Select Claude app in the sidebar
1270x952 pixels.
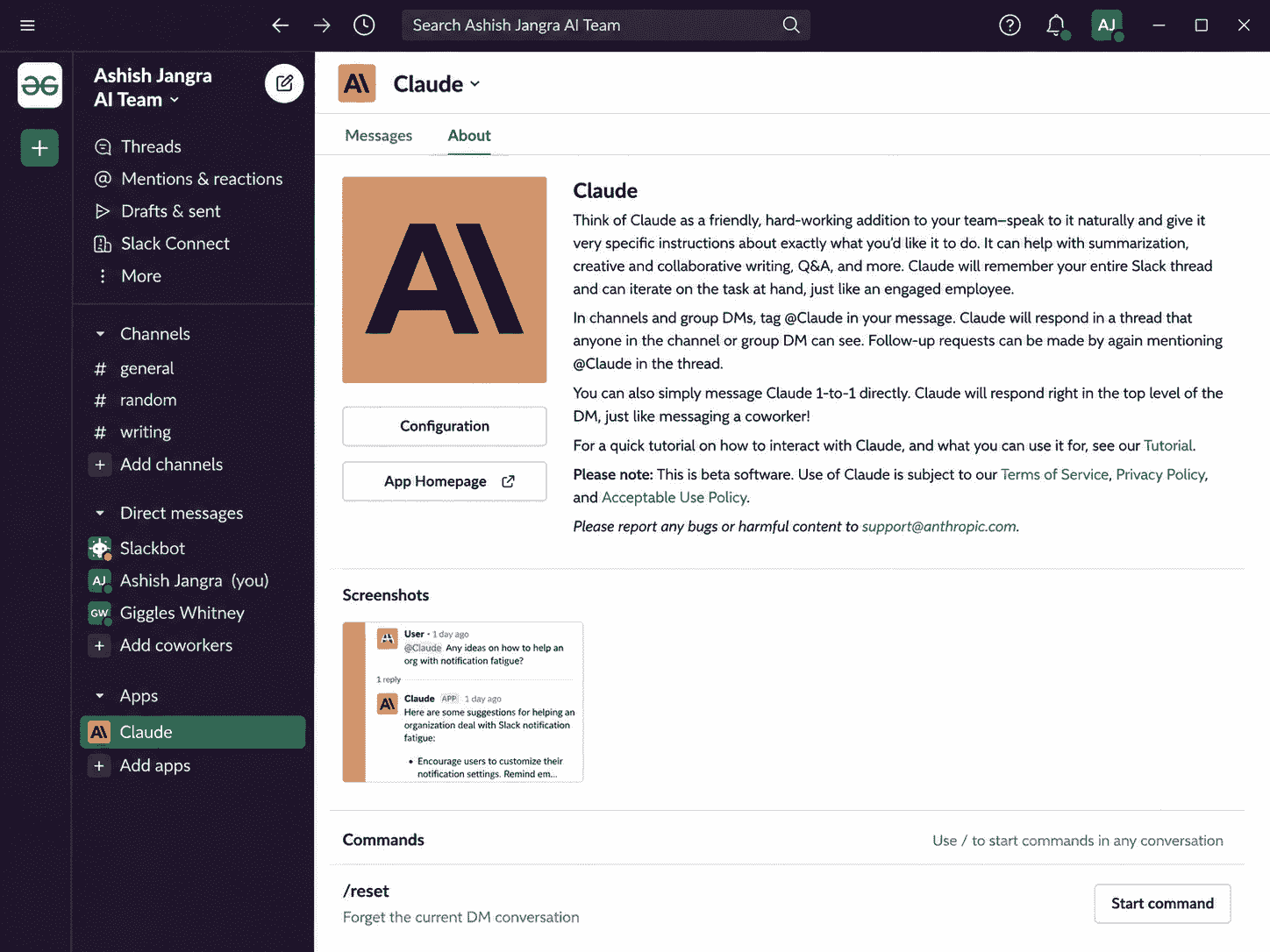tap(193, 733)
